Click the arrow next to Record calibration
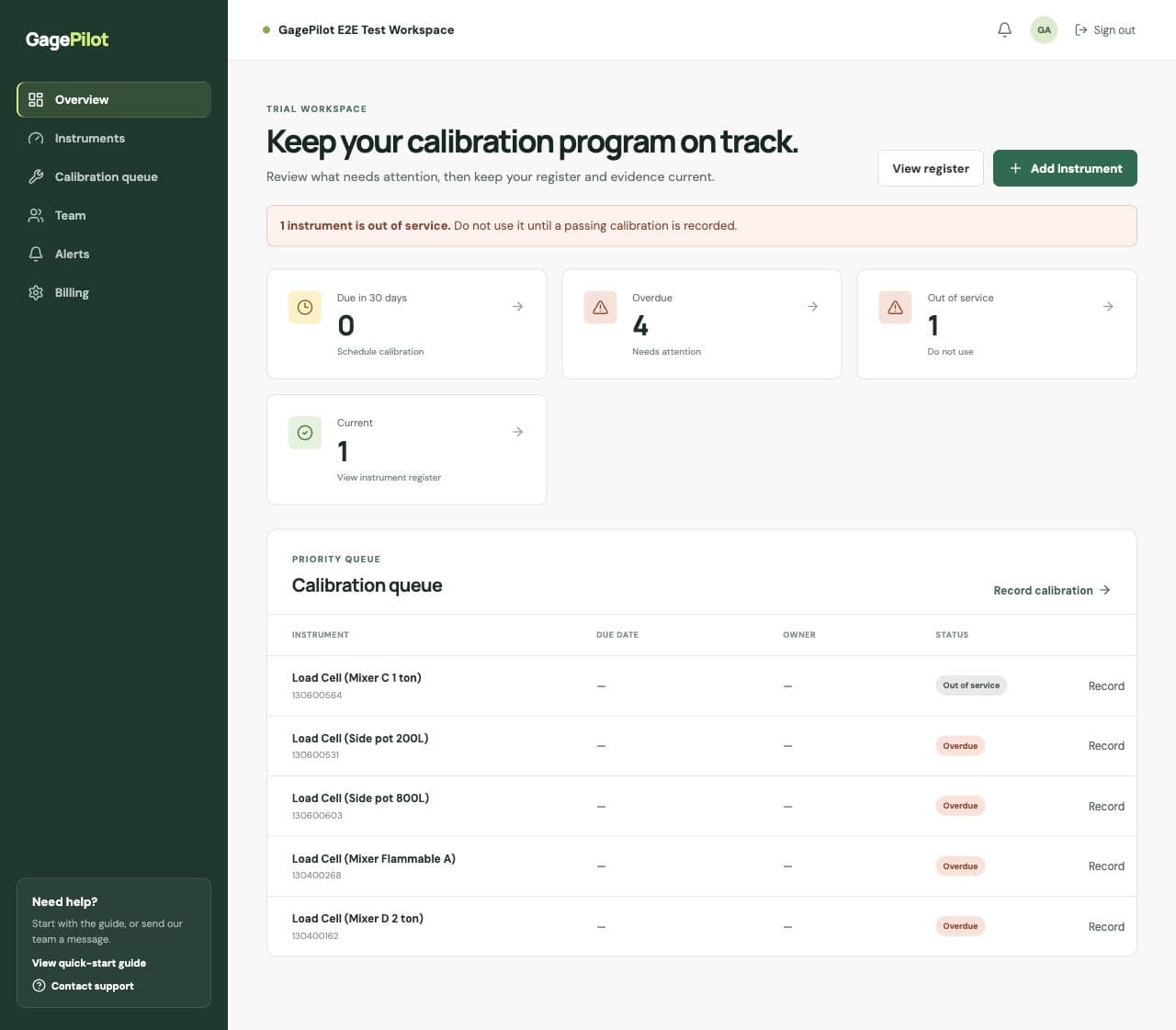The width and height of the screenshot is (1176, 1030). pos(1104,590)
